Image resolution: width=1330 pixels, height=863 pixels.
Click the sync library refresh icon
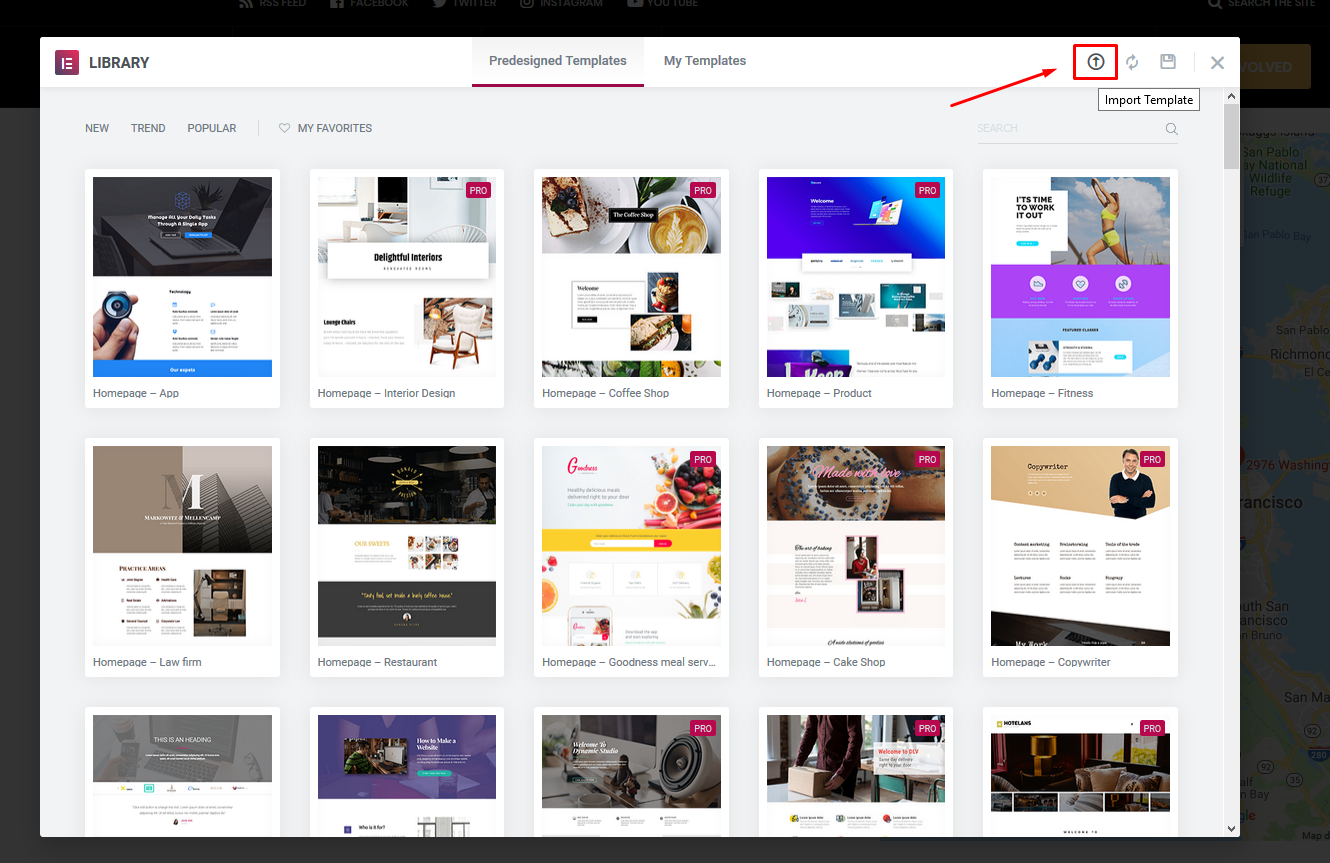(1132, 62)
